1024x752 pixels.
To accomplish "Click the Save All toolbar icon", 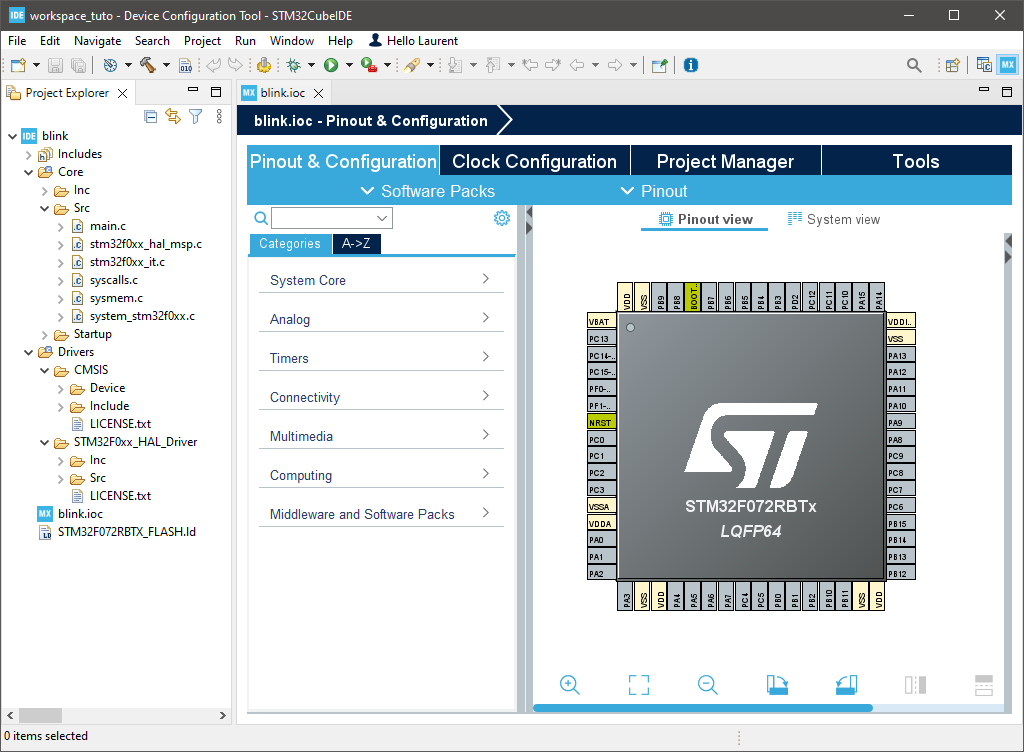I will coord(78,65).
